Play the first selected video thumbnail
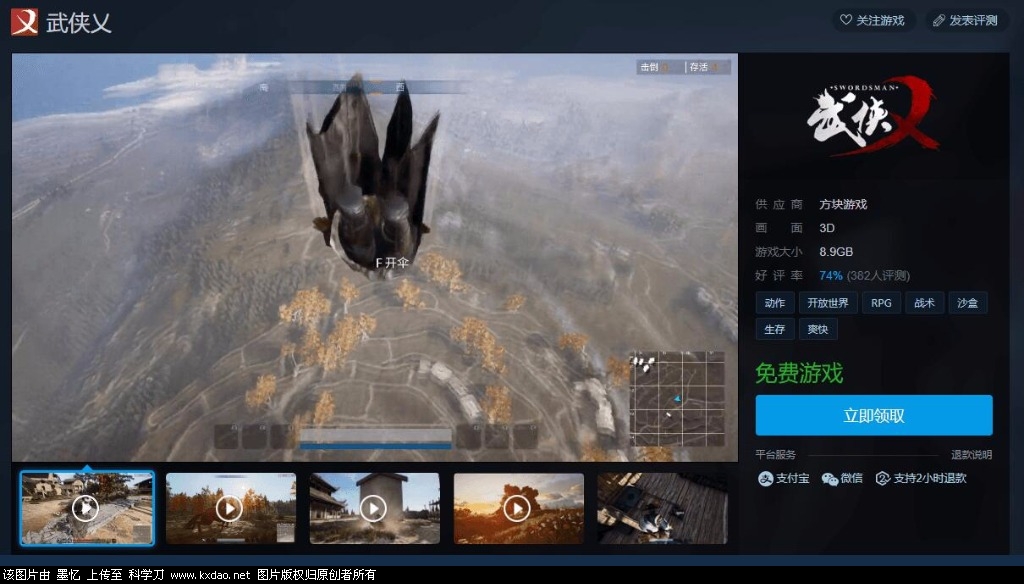 pyautogui.click(x=87, y=509)
